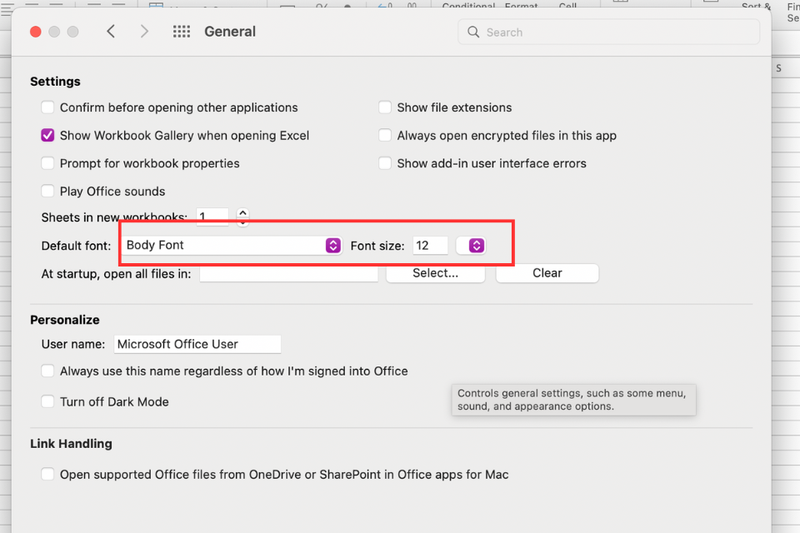The image size is (800, 533).
Task: Tick Prompt for workbook properties
Action: click(x=47, y=163)
